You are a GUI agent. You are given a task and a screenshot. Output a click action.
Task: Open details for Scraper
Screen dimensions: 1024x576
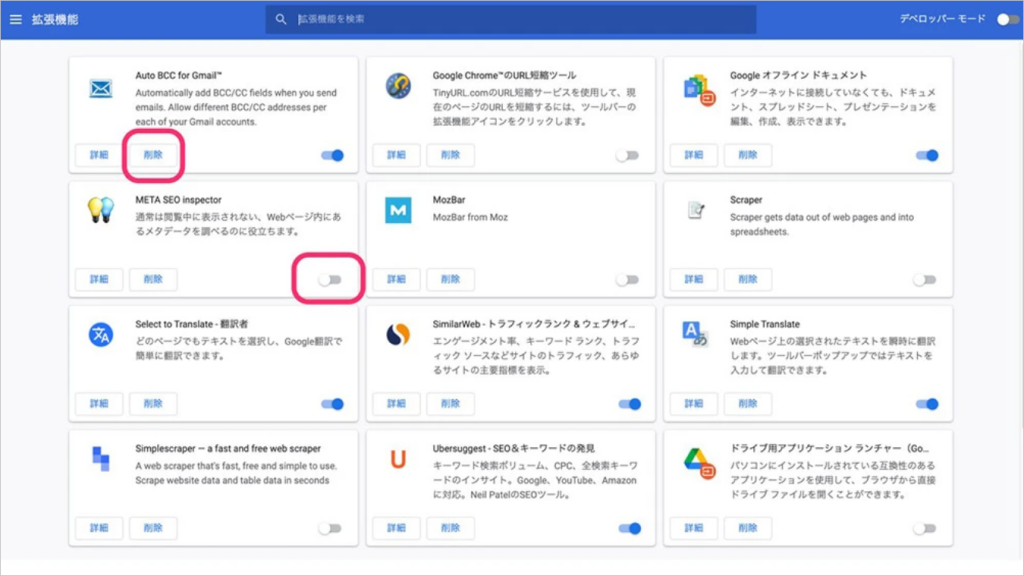(x=693, y=279)
